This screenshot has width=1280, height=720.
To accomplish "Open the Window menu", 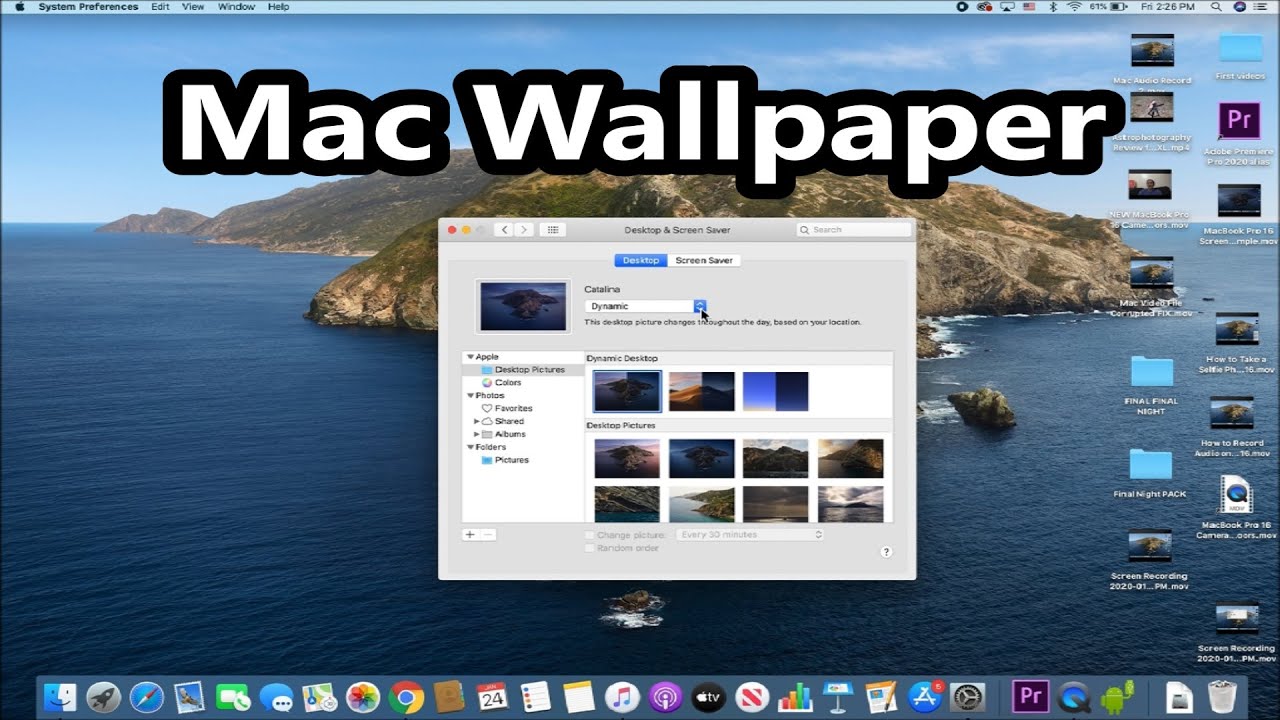I will click(236, 6).
